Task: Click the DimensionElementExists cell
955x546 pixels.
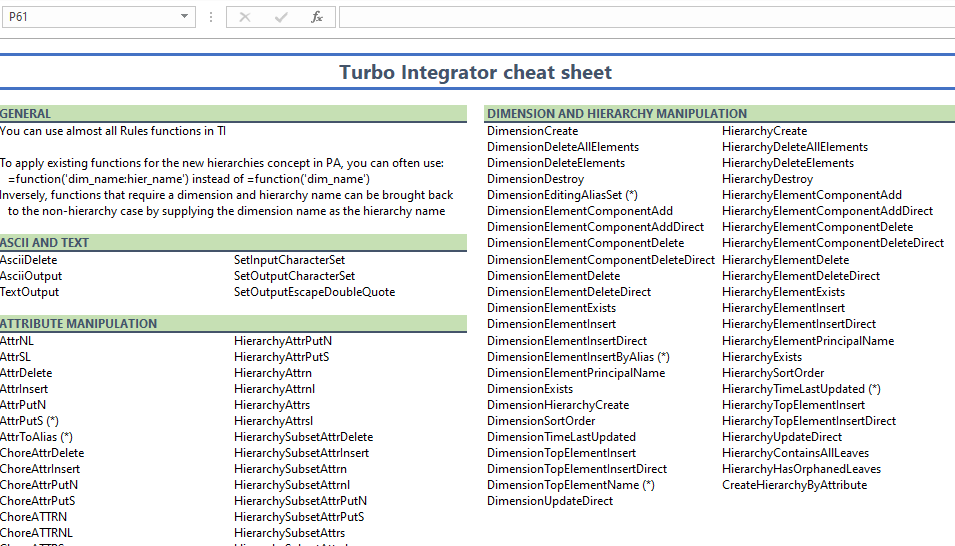Action: click(x=551, y=308)
